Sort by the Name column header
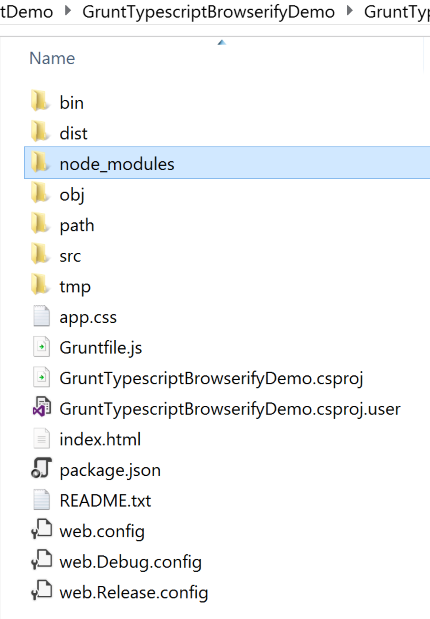This screenshot has width=430, height=619. (x=52, y=58)
